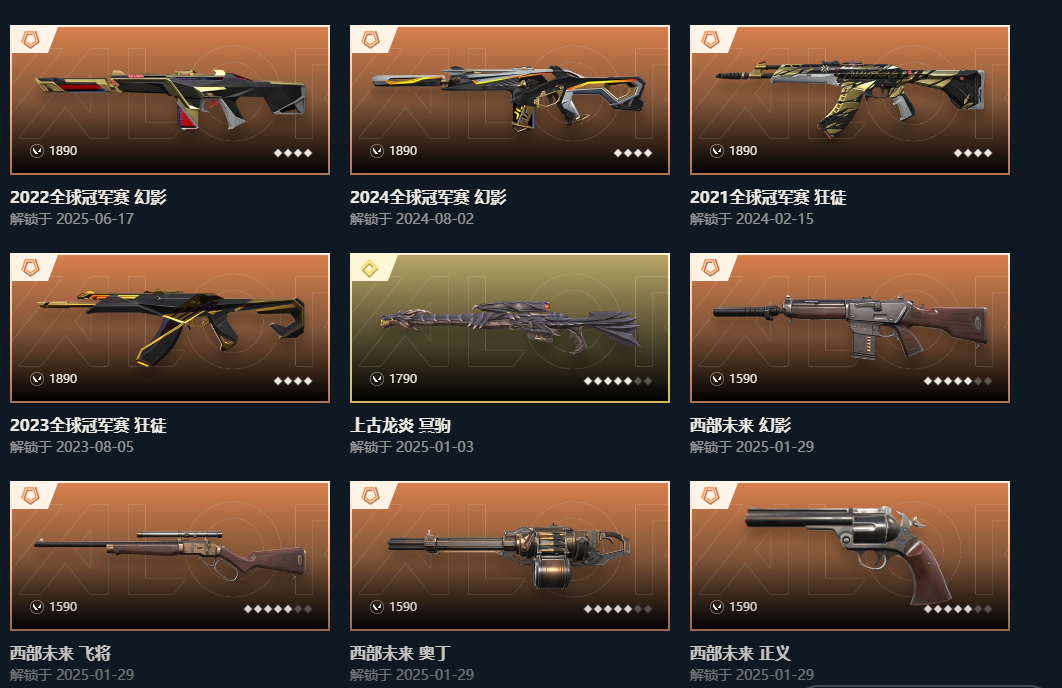Click the tier badge on 2021全球冠军赛 狂徒 card
The width and height of the screenshot is (1062, 688).
click(x=710, y=40)
